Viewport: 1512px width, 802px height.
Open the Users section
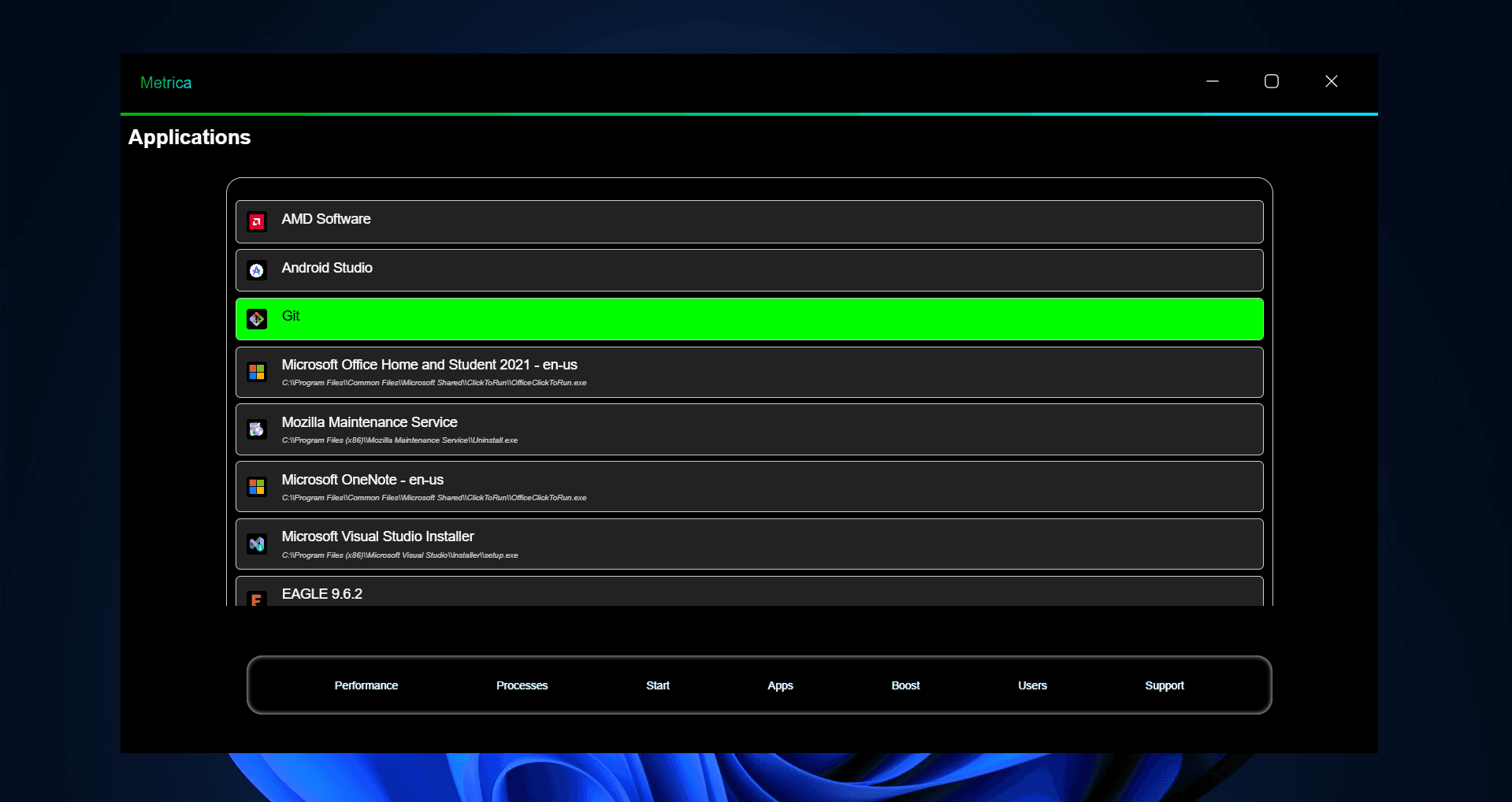pos(1032,685)
